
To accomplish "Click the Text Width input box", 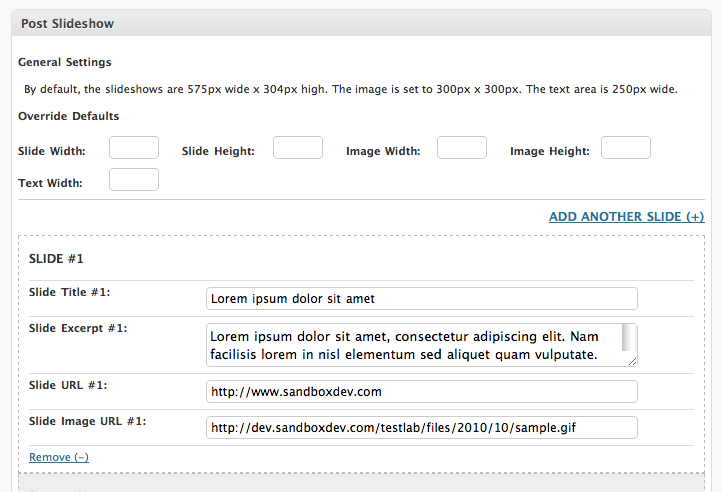I will pos(134,180).
